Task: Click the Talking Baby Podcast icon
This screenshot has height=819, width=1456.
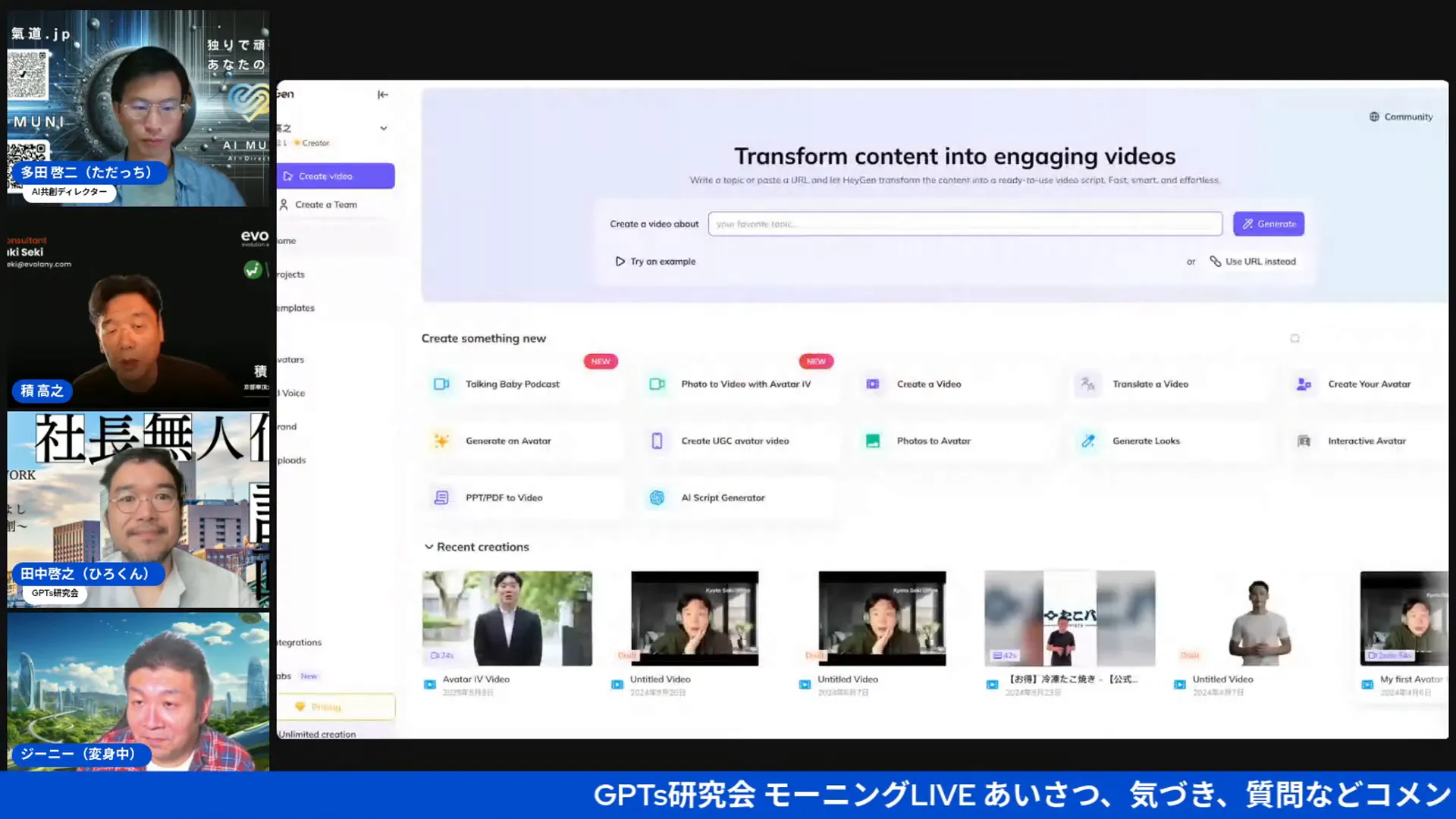Action: point(441,384)
